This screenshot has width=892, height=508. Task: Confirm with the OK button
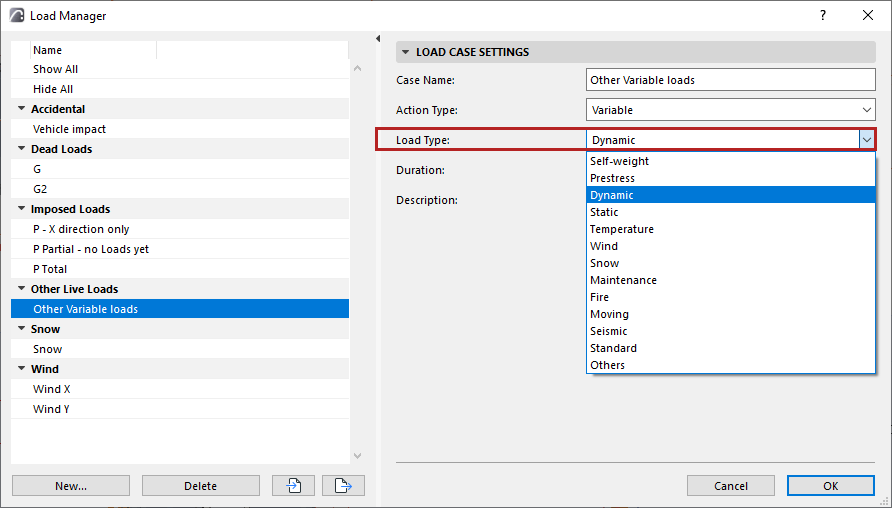point(830,486)
